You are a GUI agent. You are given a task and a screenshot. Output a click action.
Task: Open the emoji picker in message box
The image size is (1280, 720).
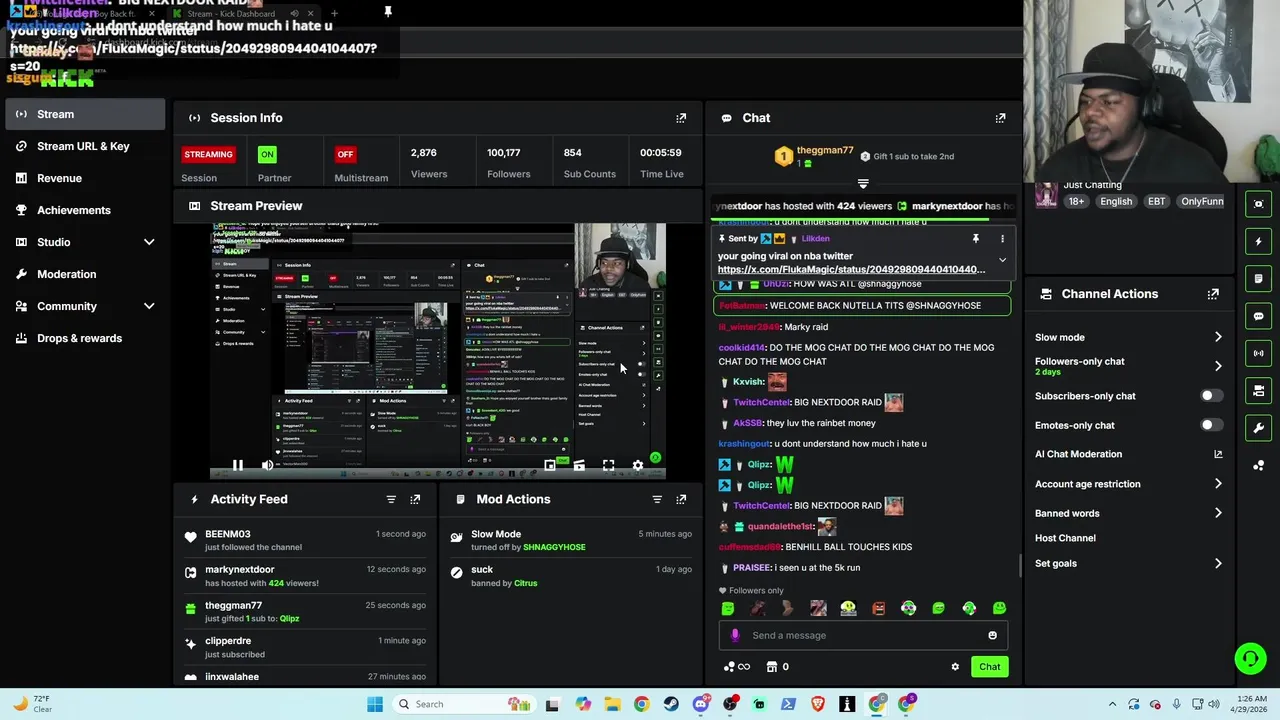[x=992, y=635]
